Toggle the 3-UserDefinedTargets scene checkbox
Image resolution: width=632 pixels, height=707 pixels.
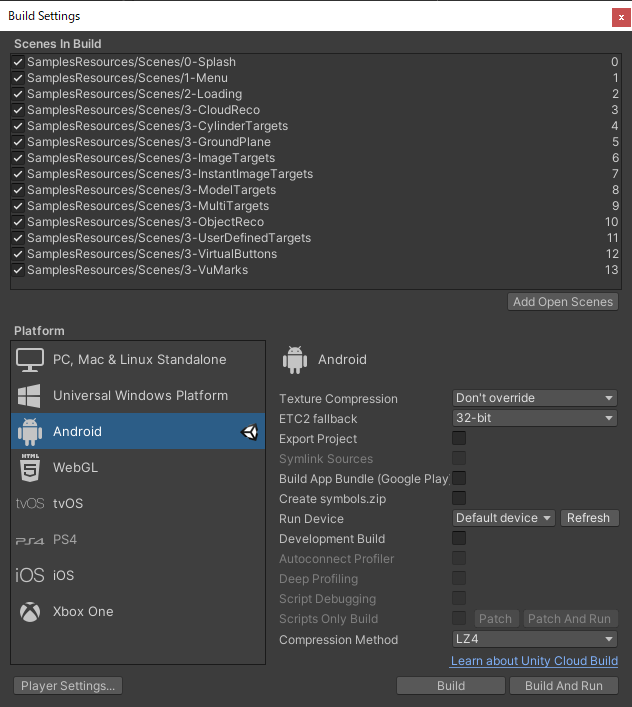coord(18,238)
